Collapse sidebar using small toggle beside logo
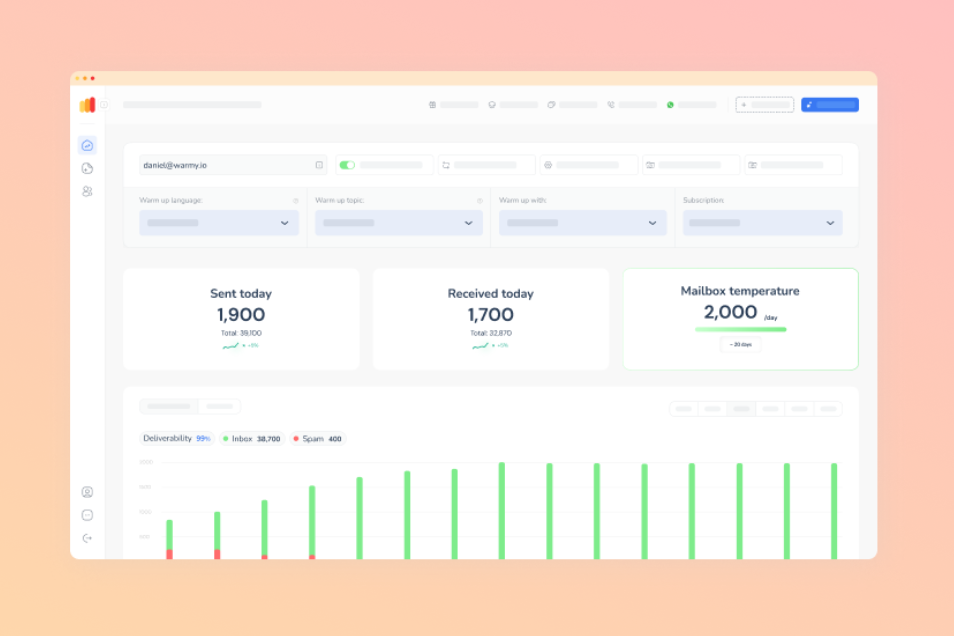 click(104, 105)
